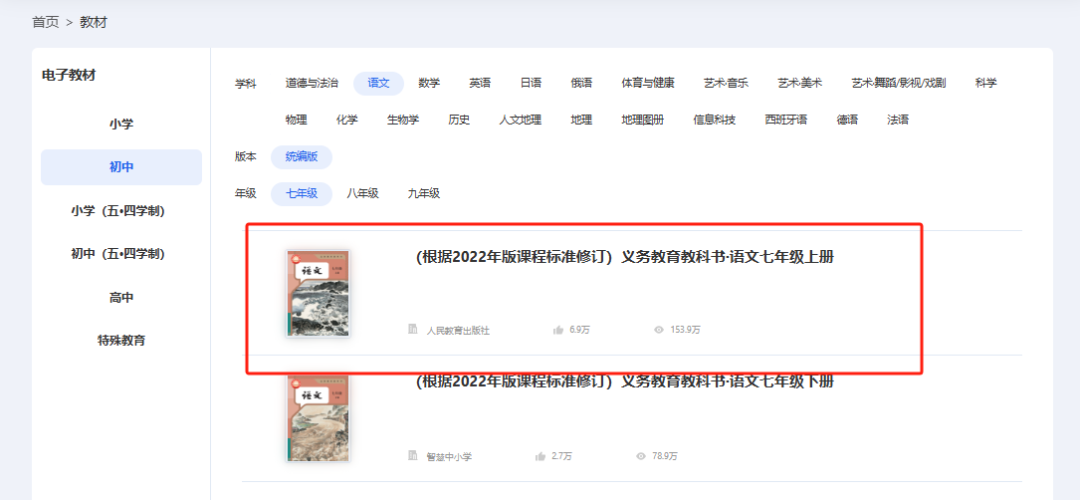
Task: Filter by subject 体育与健康
Action: click(x=648, y=83)
